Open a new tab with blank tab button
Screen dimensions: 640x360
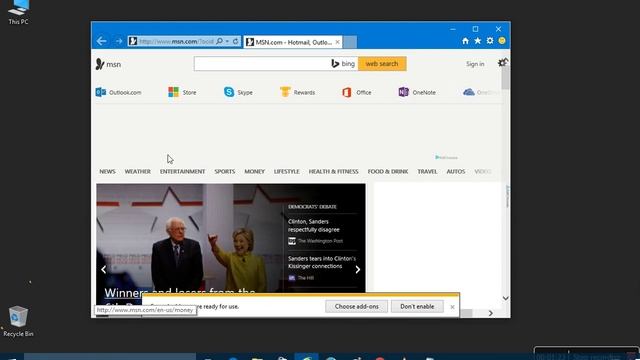click(350, 42)
